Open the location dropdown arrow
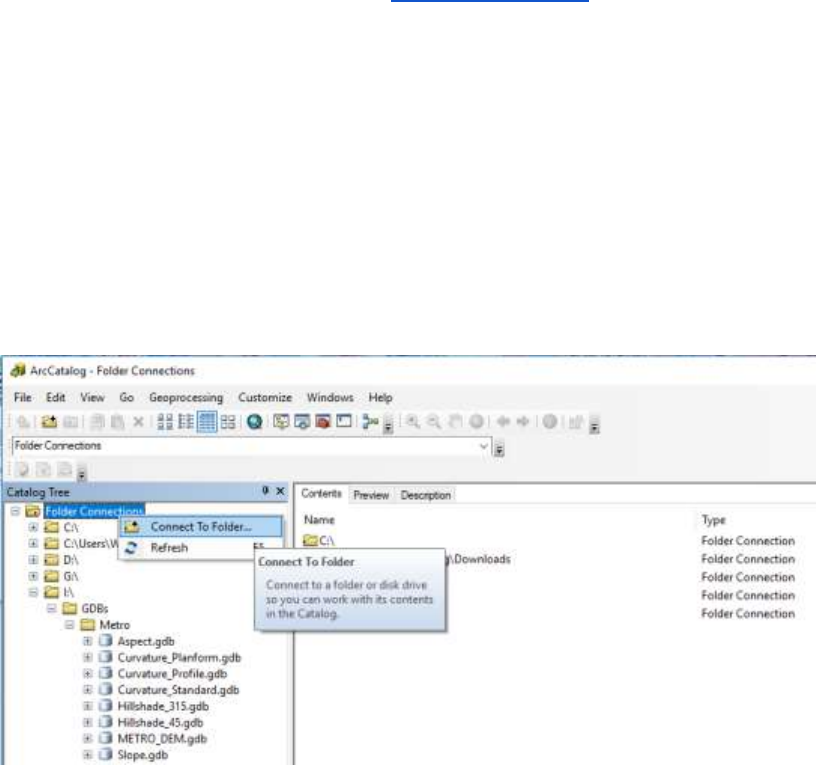 click(483, 446)
